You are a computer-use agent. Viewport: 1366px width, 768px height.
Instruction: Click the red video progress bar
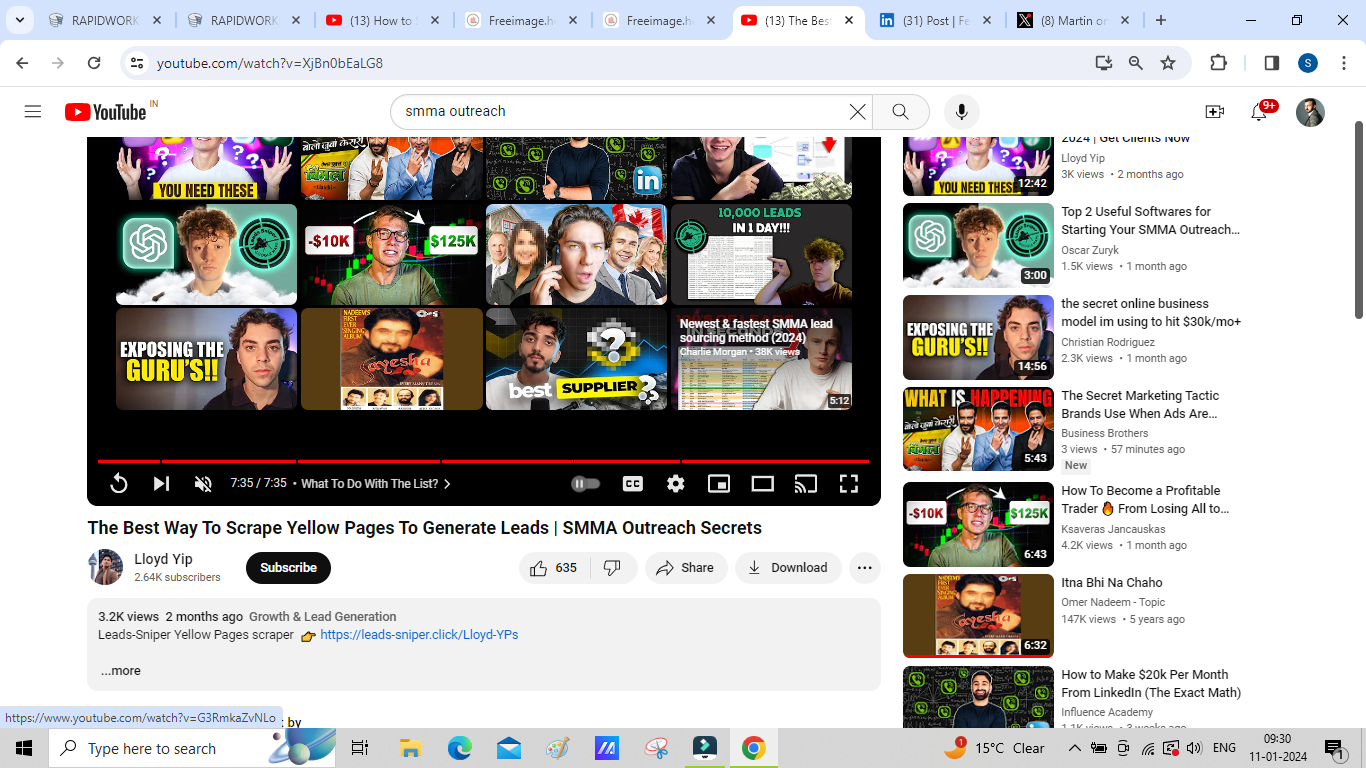483,461
